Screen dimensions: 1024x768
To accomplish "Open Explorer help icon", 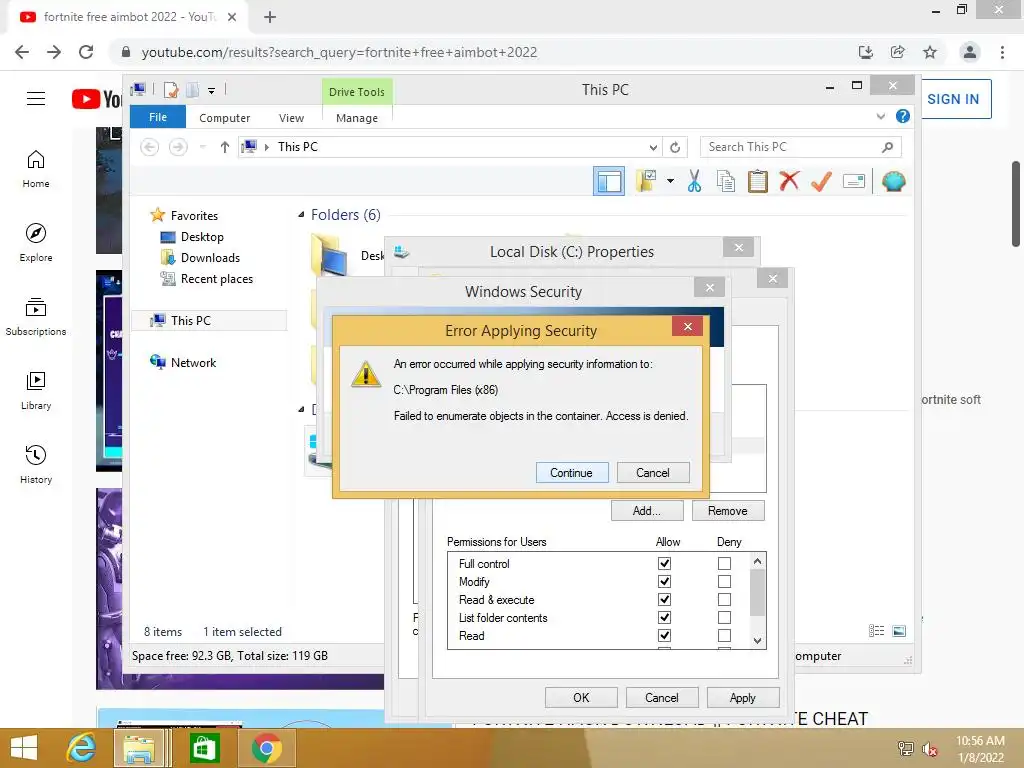I will pos(903,116).
